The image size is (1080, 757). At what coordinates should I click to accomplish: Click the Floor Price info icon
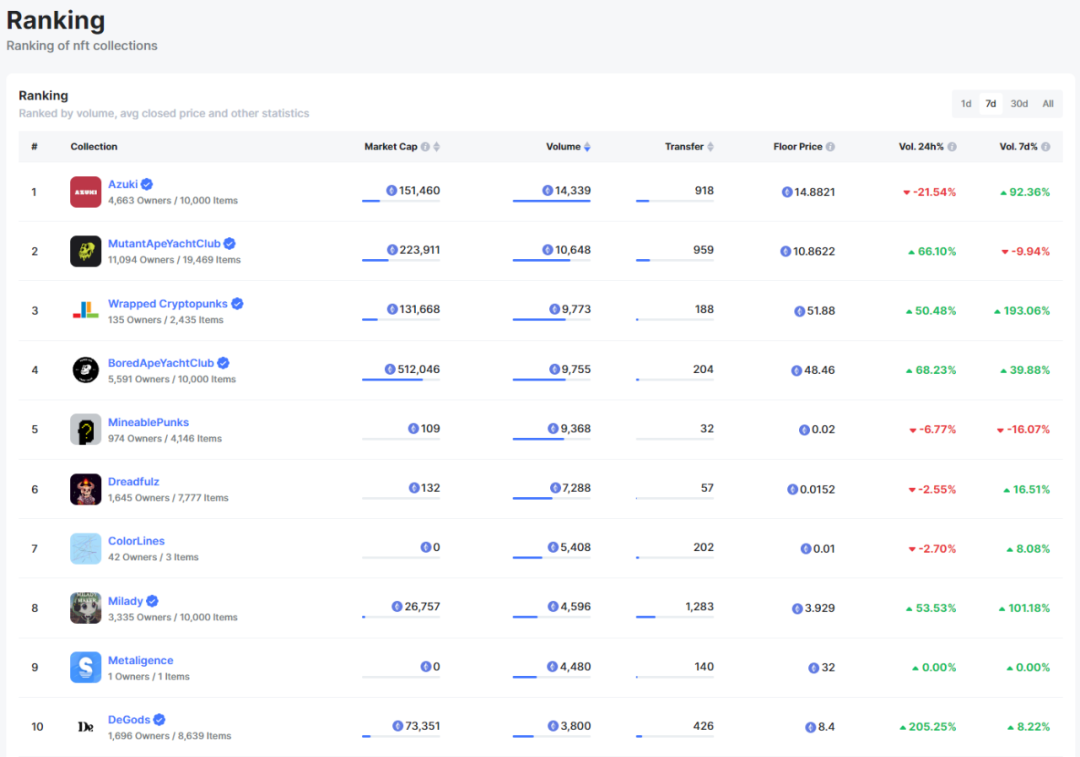(830, 147)
